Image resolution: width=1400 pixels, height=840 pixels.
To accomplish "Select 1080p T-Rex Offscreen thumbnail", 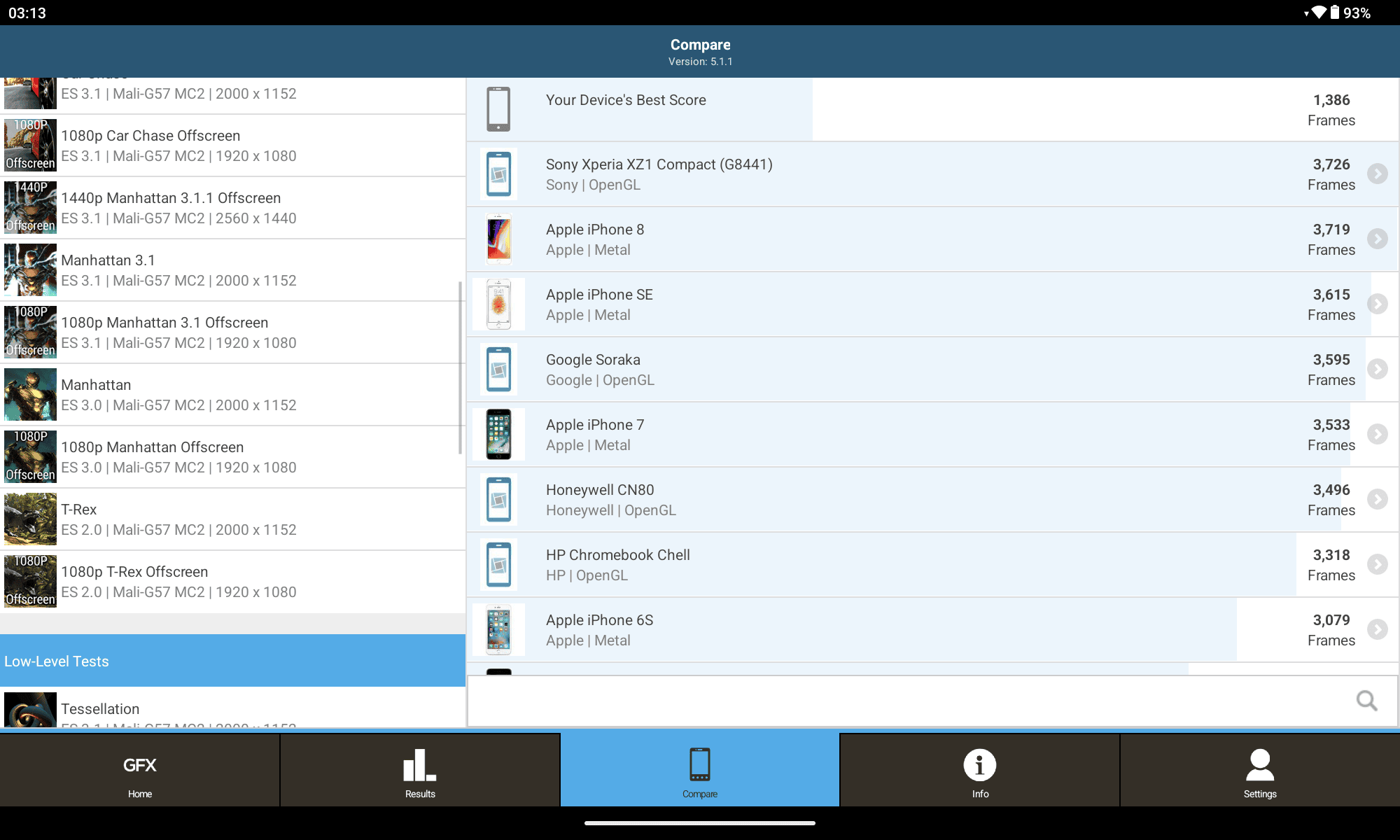I will pyautogui.click(x=30, y=581).
